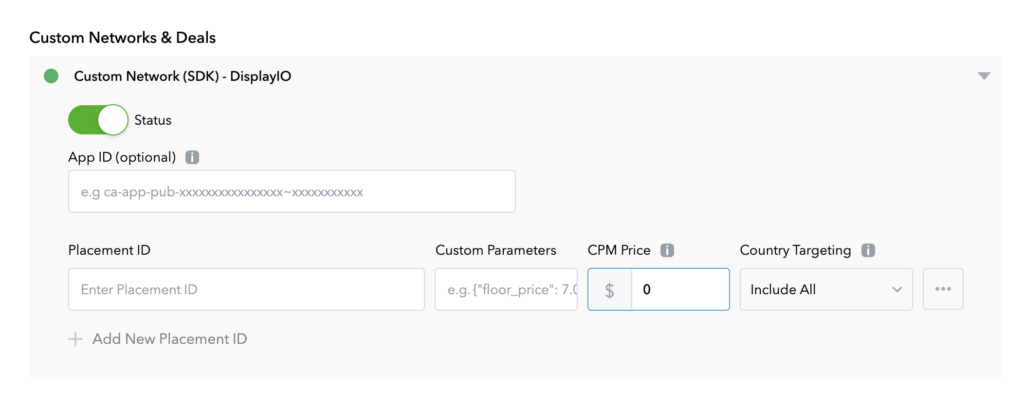Viewport: 1024px width, 412px height.
Task: Select the Custom Network (SDK) - DisplayIO header
Action: pyautogui.click(x=183, y=76)
